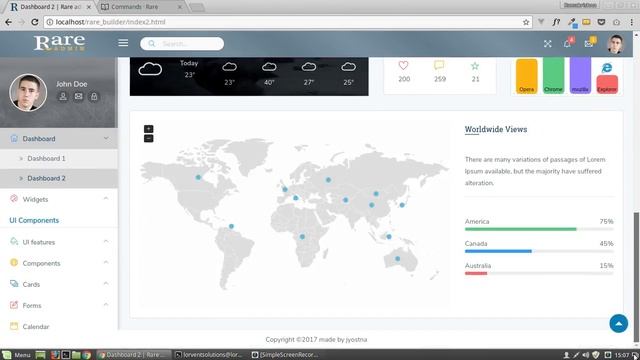Click the Canada progress bar
The width and height of the screenshot is (640, 360).
click(x=539, y=251)
